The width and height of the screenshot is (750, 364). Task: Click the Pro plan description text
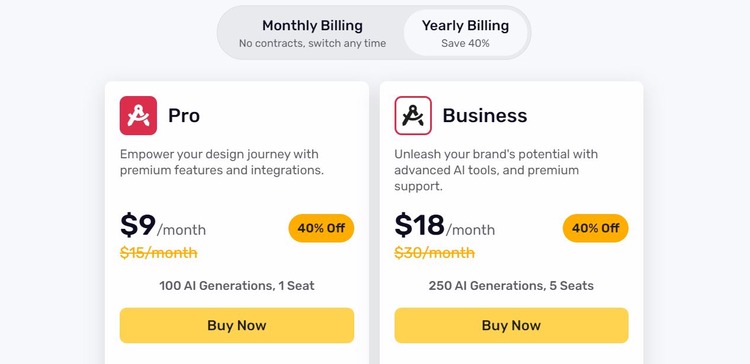click(221, 162)
